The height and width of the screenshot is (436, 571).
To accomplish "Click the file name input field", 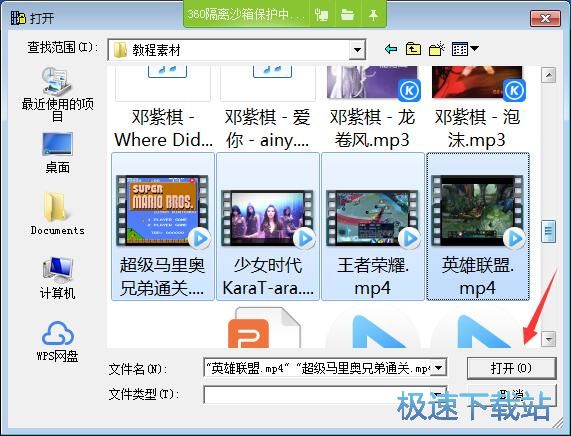I will pyautogui.click(x=317, y=368).
